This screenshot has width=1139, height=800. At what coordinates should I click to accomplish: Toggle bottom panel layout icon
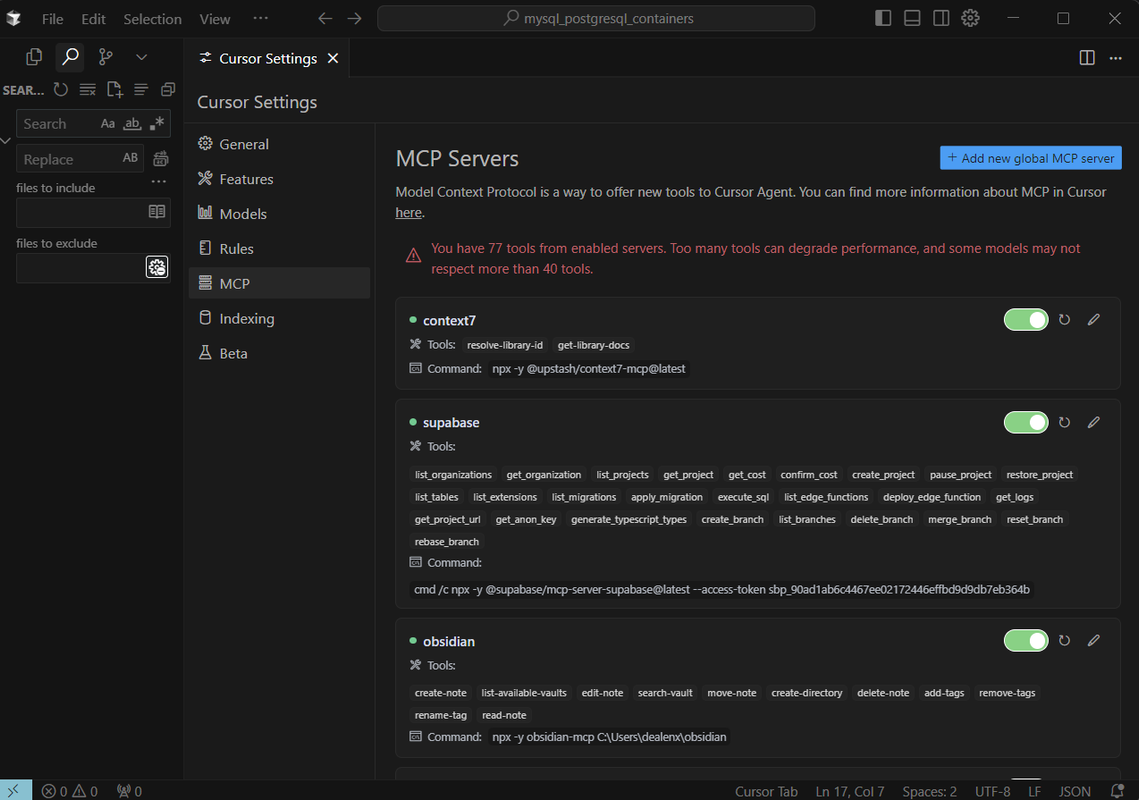(912, 18)
